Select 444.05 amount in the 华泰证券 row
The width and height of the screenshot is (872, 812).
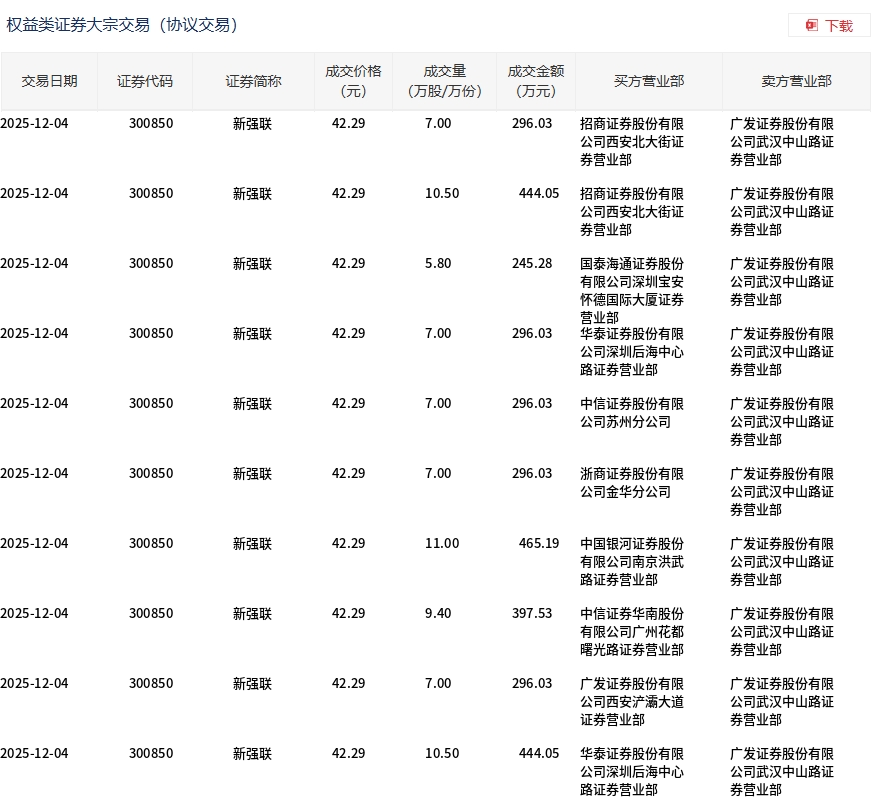point(538,753)
